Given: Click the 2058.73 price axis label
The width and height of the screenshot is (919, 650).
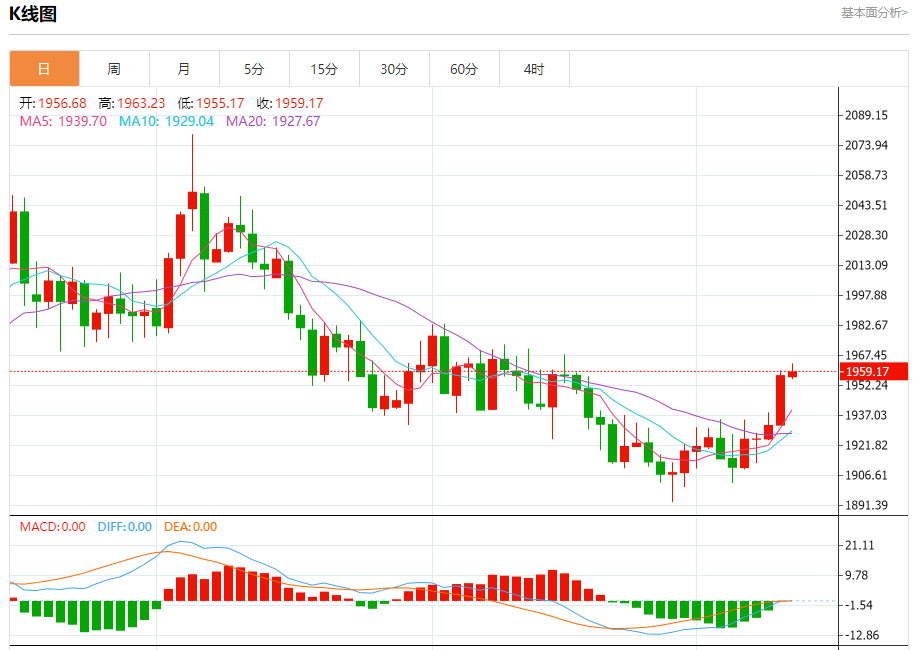Looking at the screenshot, I should point(866,175).
